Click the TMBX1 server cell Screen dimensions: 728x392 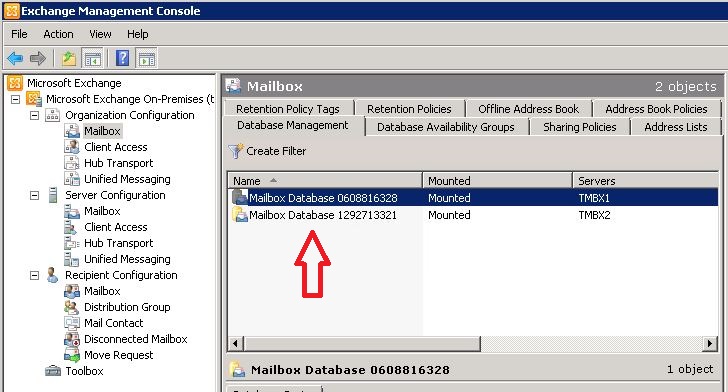click(594, 198)
